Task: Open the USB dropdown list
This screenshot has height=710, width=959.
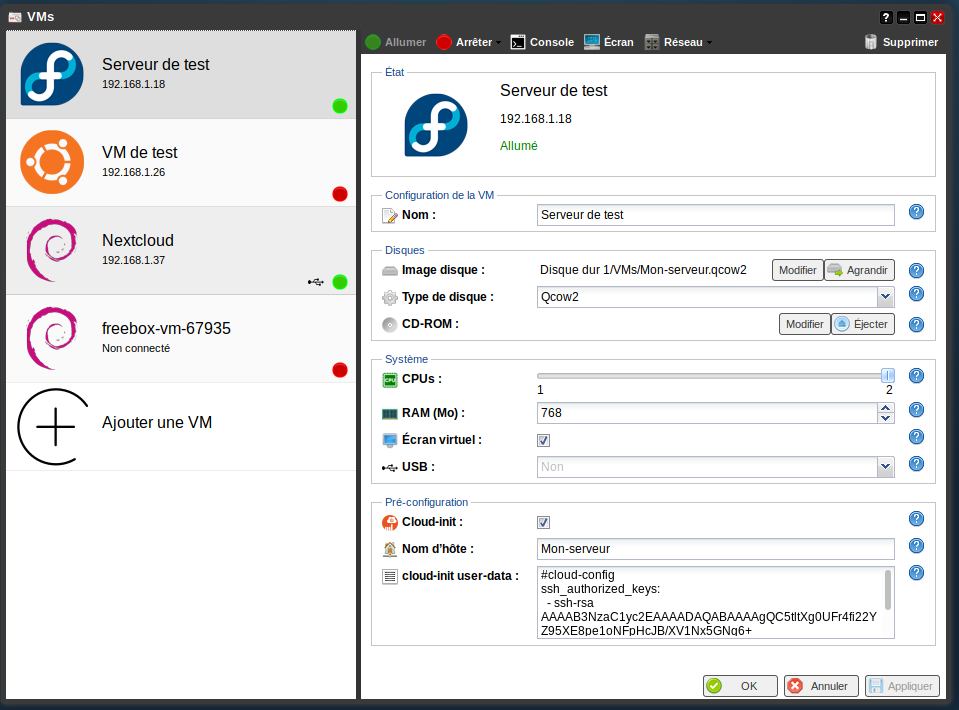Action: pos(884,467)
